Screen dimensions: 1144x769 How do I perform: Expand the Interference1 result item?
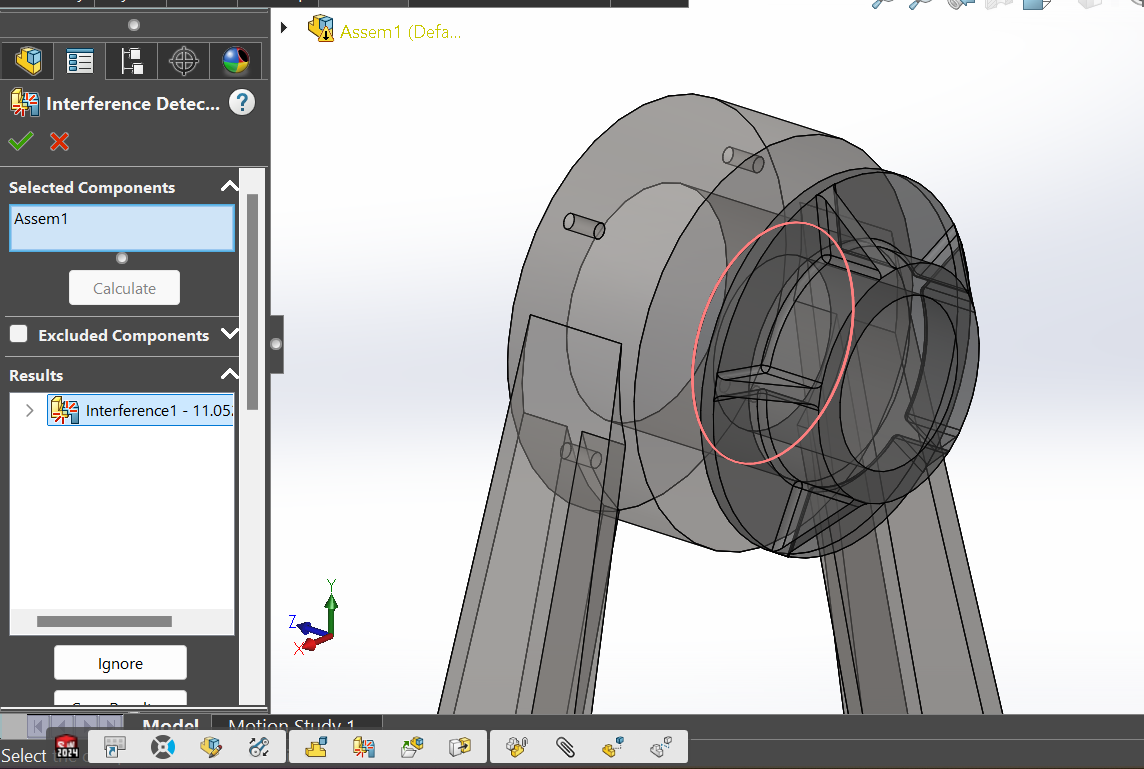pyautogui.click(x=29, y=410)
